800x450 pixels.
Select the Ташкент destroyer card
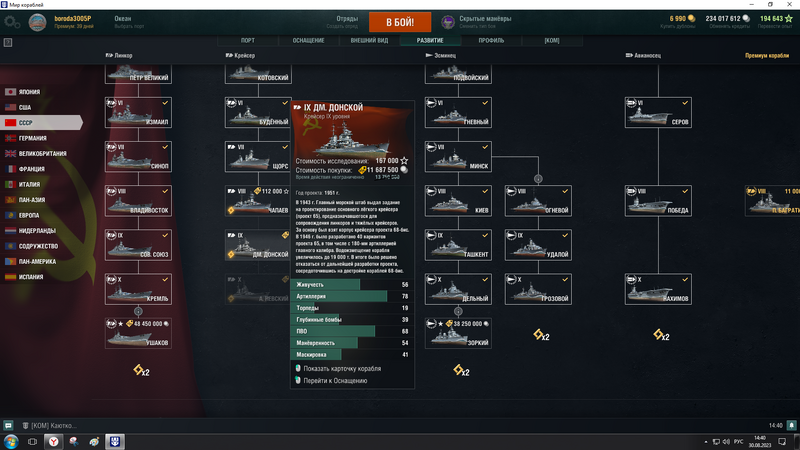coord(458,245)
